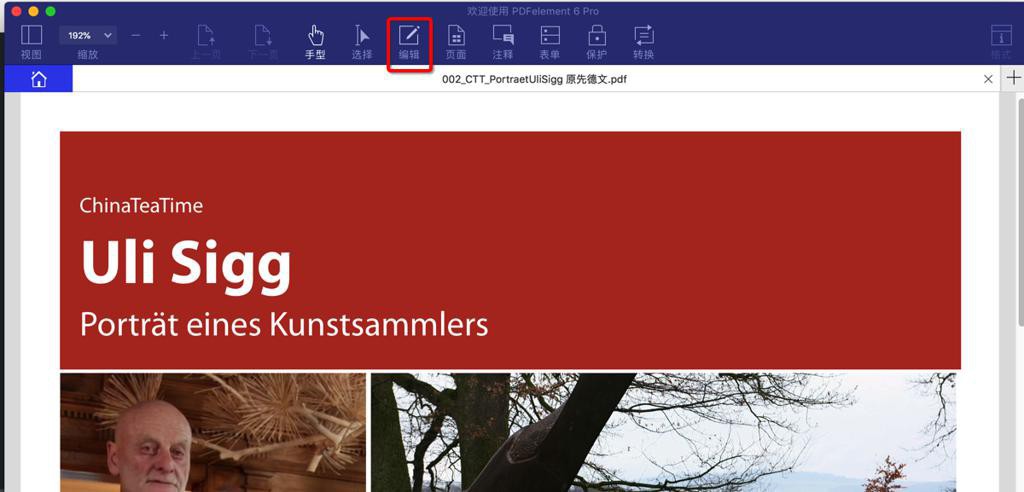Open the 视图 (View) panel icon
This screenshot has height=492, width=1024.
click(31, 42)
